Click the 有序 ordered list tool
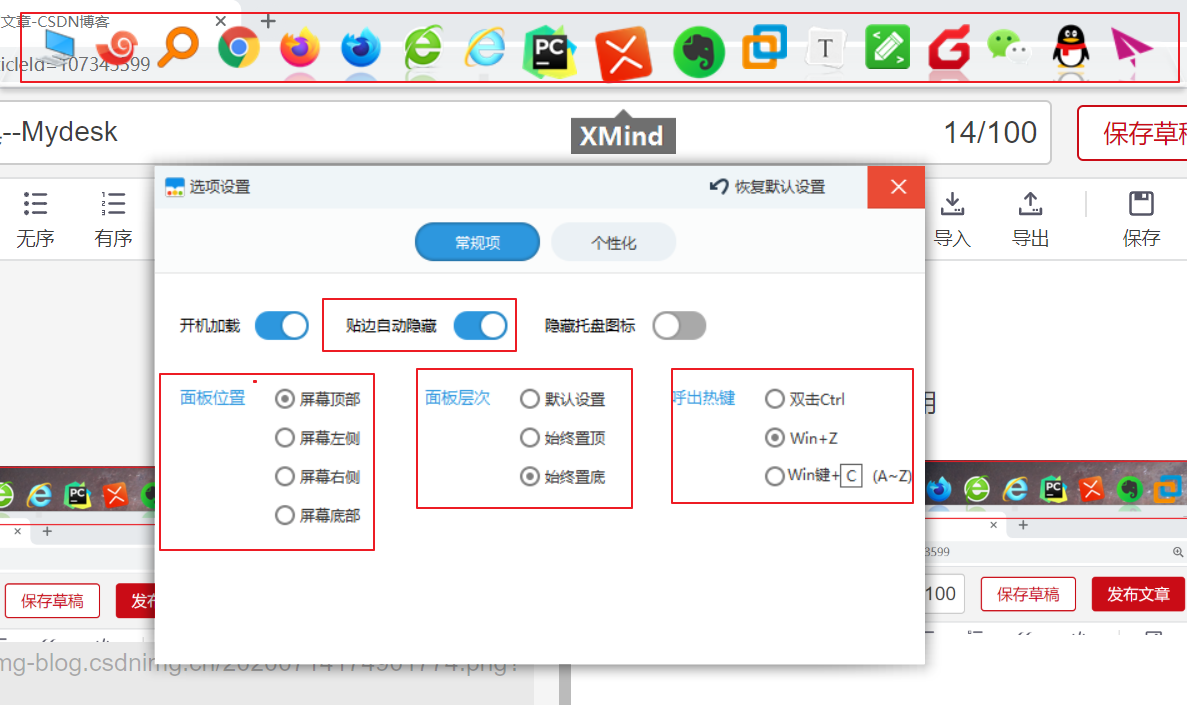The width and height of the screenshot is (1187, 705). tap(113, 220)
